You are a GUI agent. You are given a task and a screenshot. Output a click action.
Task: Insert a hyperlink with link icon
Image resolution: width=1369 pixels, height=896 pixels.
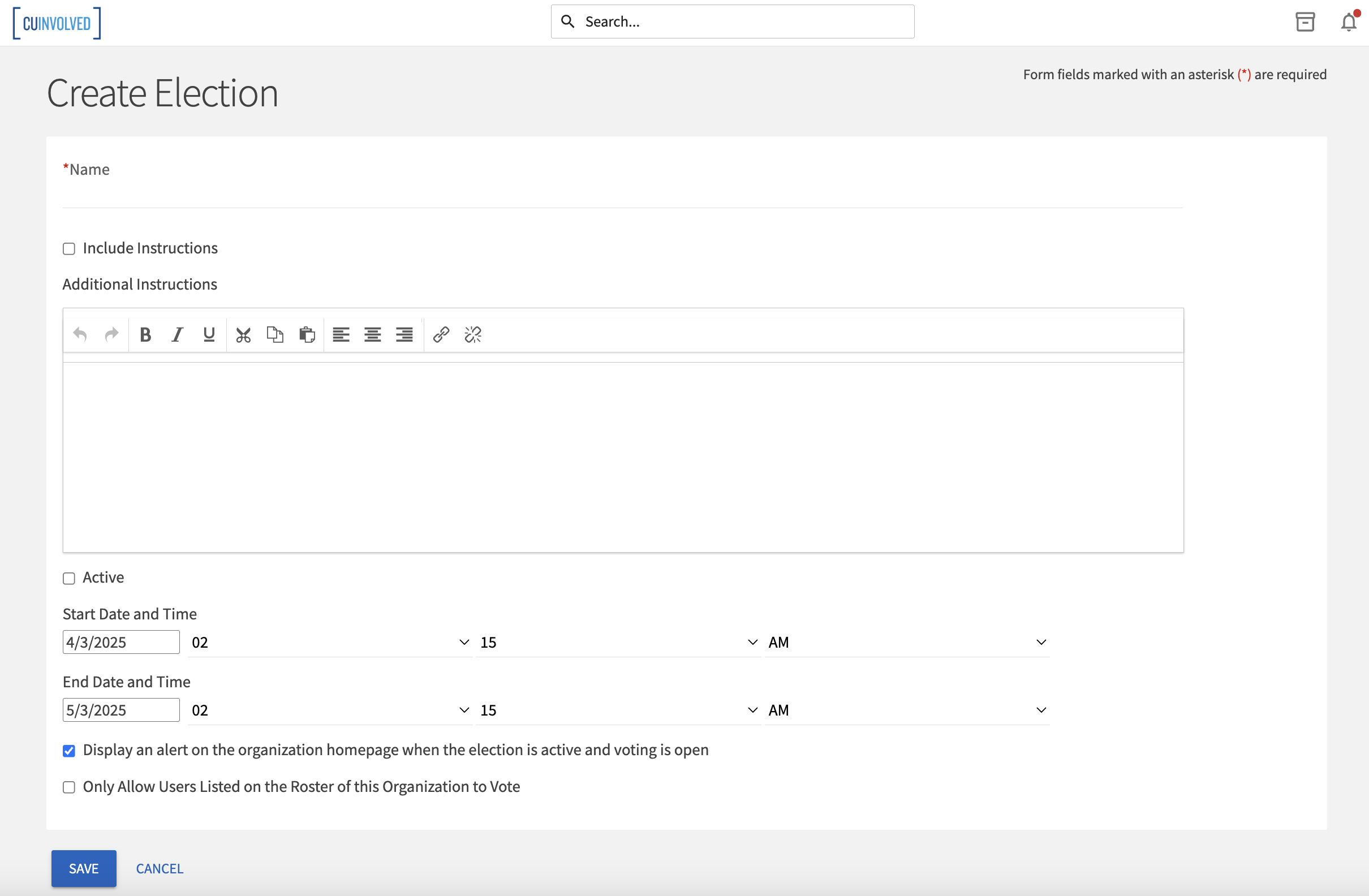(x=441, y=335)
